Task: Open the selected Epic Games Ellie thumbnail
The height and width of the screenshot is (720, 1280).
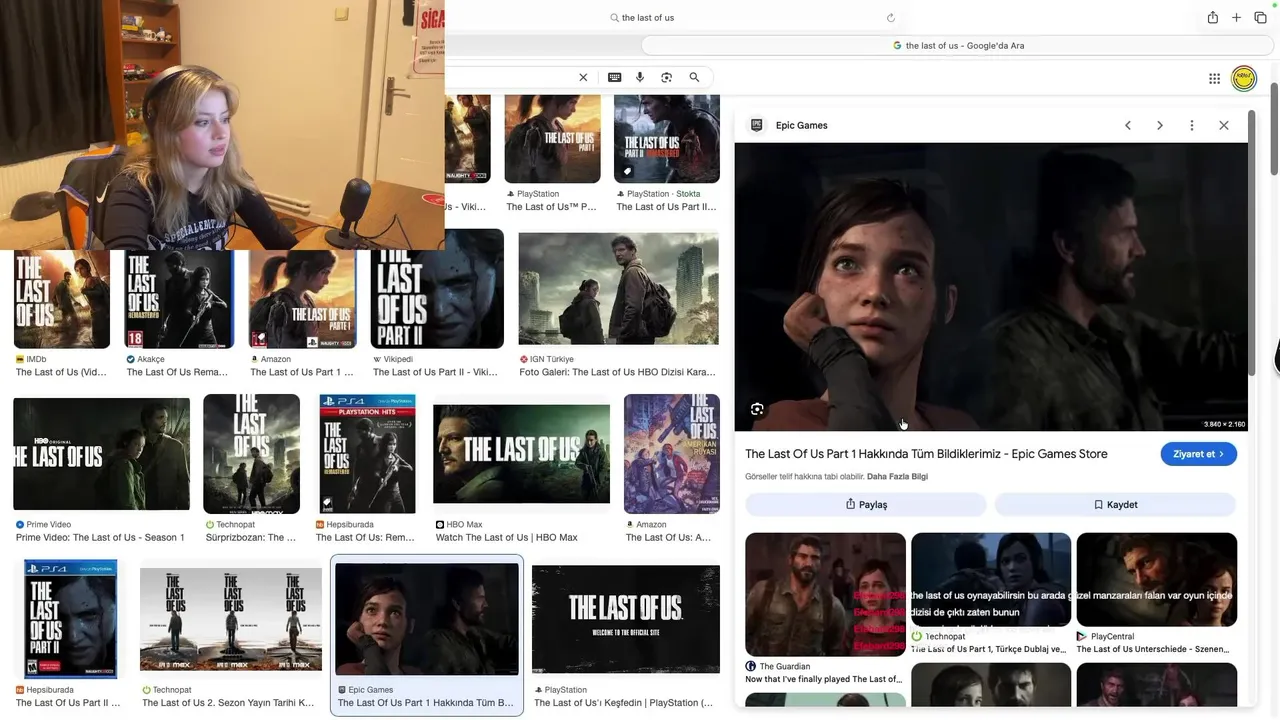Action: tap(427, 619)
